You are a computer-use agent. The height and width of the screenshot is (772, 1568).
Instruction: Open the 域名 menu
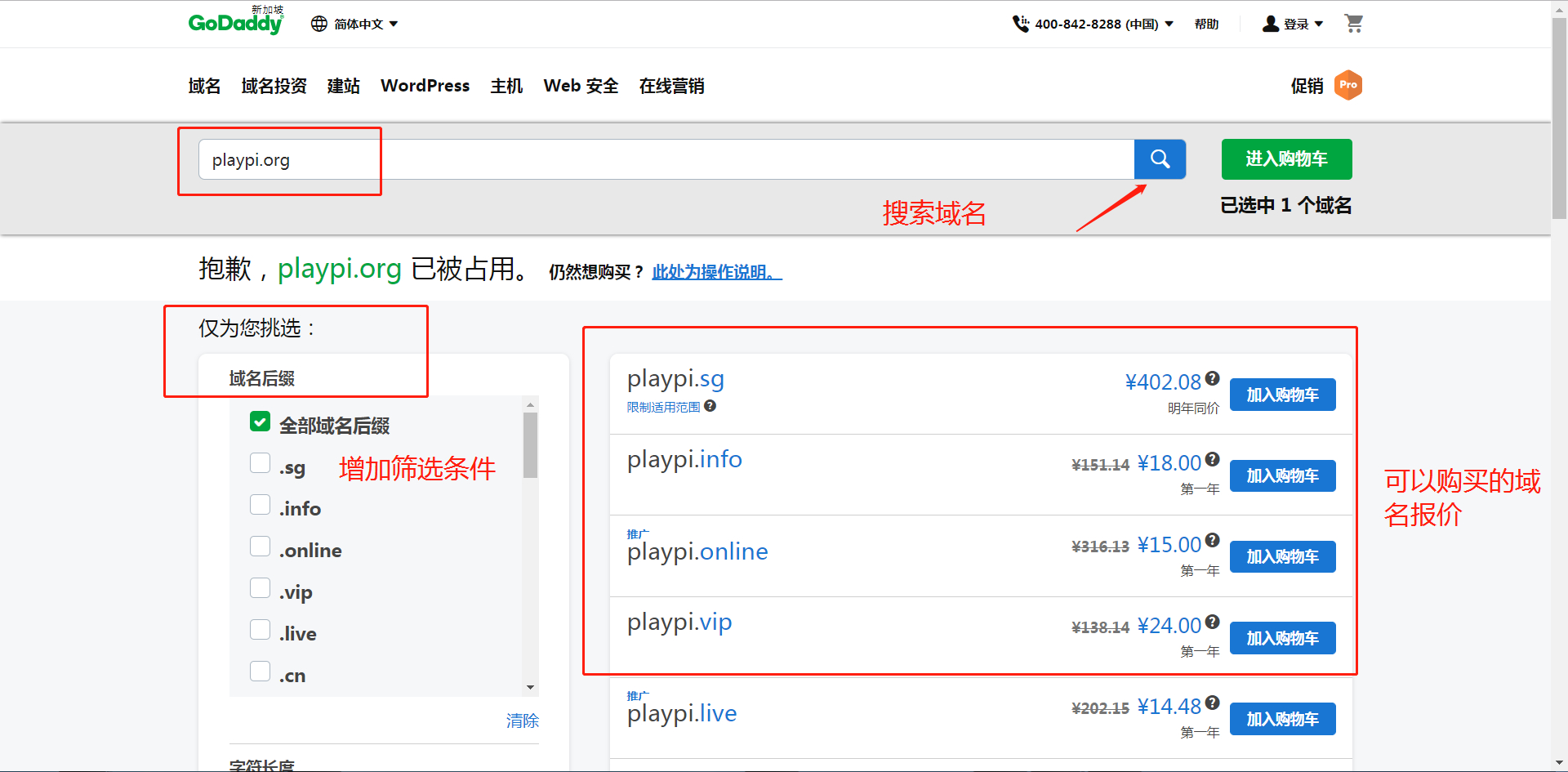204,86
